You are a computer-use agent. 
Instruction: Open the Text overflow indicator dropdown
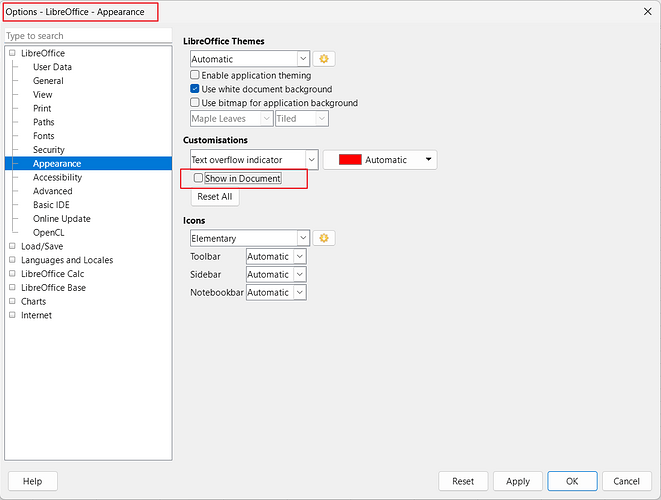(311, 160)
